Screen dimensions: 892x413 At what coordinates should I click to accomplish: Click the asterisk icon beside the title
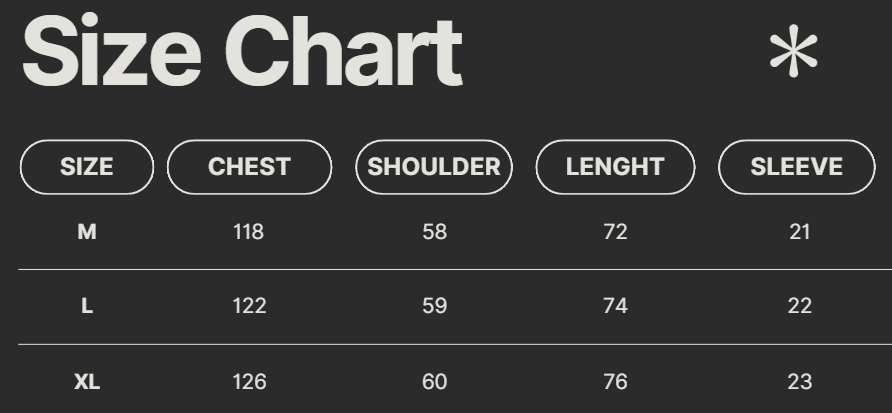[793, 53]
